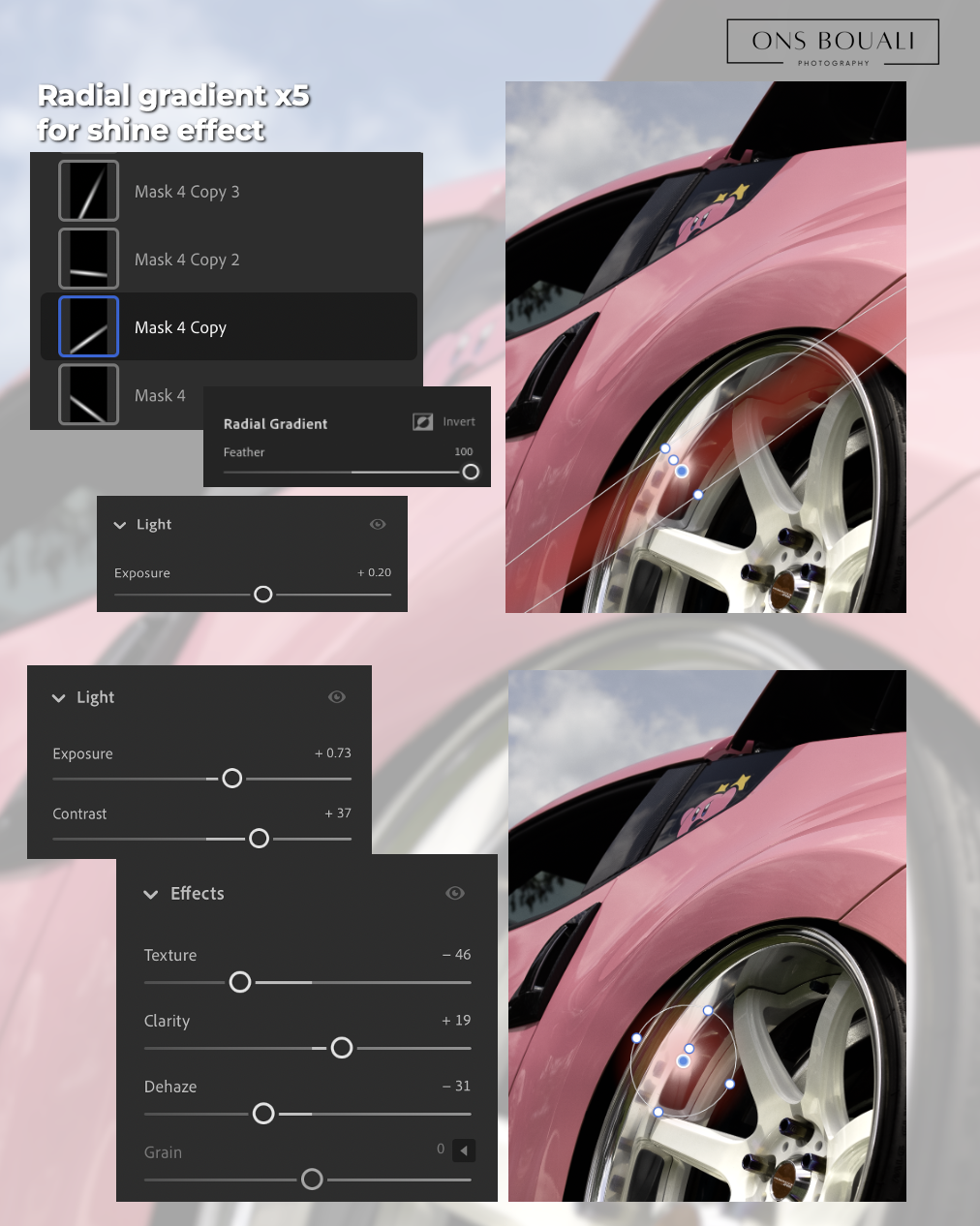This screenshot has width=980, height=1226.
Task: Click the Invert radial gradient icon
Action: tap(423, 421)
